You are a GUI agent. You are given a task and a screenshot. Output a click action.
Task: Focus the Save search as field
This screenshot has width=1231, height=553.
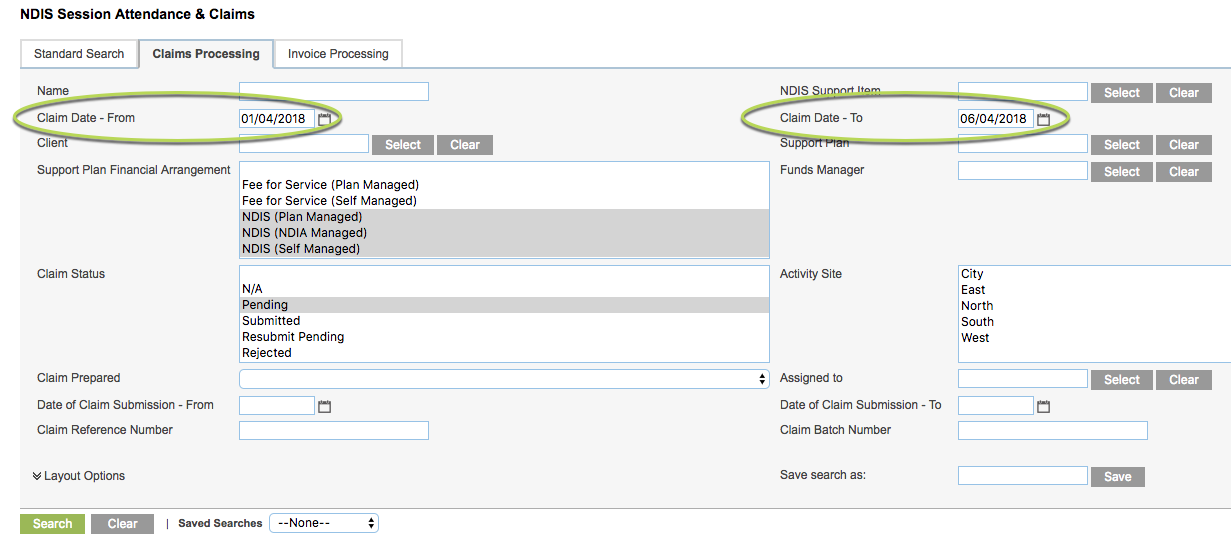coord(1023,476)
